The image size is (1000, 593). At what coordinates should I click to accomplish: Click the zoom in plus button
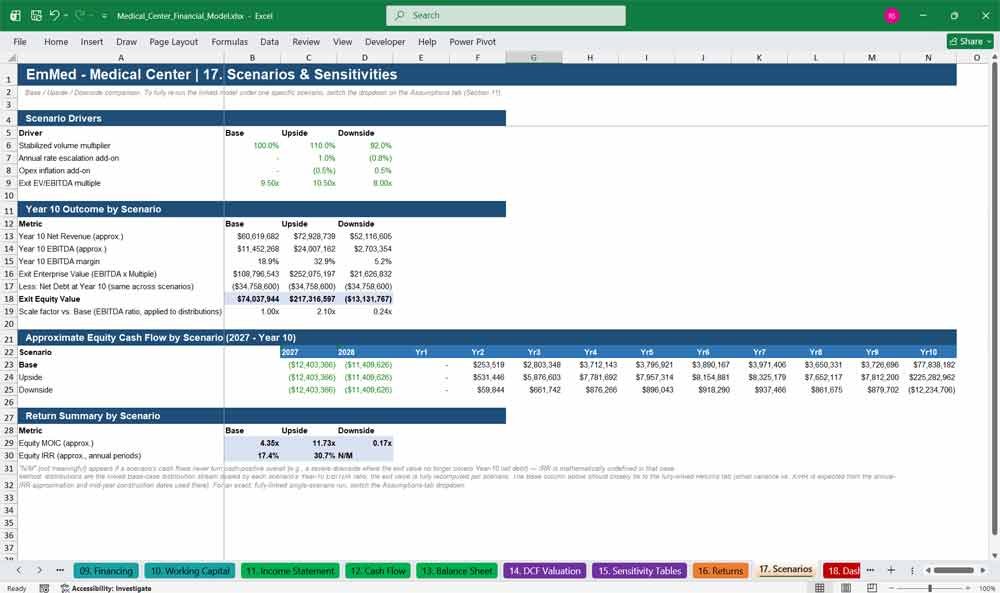tap(969, 588)
